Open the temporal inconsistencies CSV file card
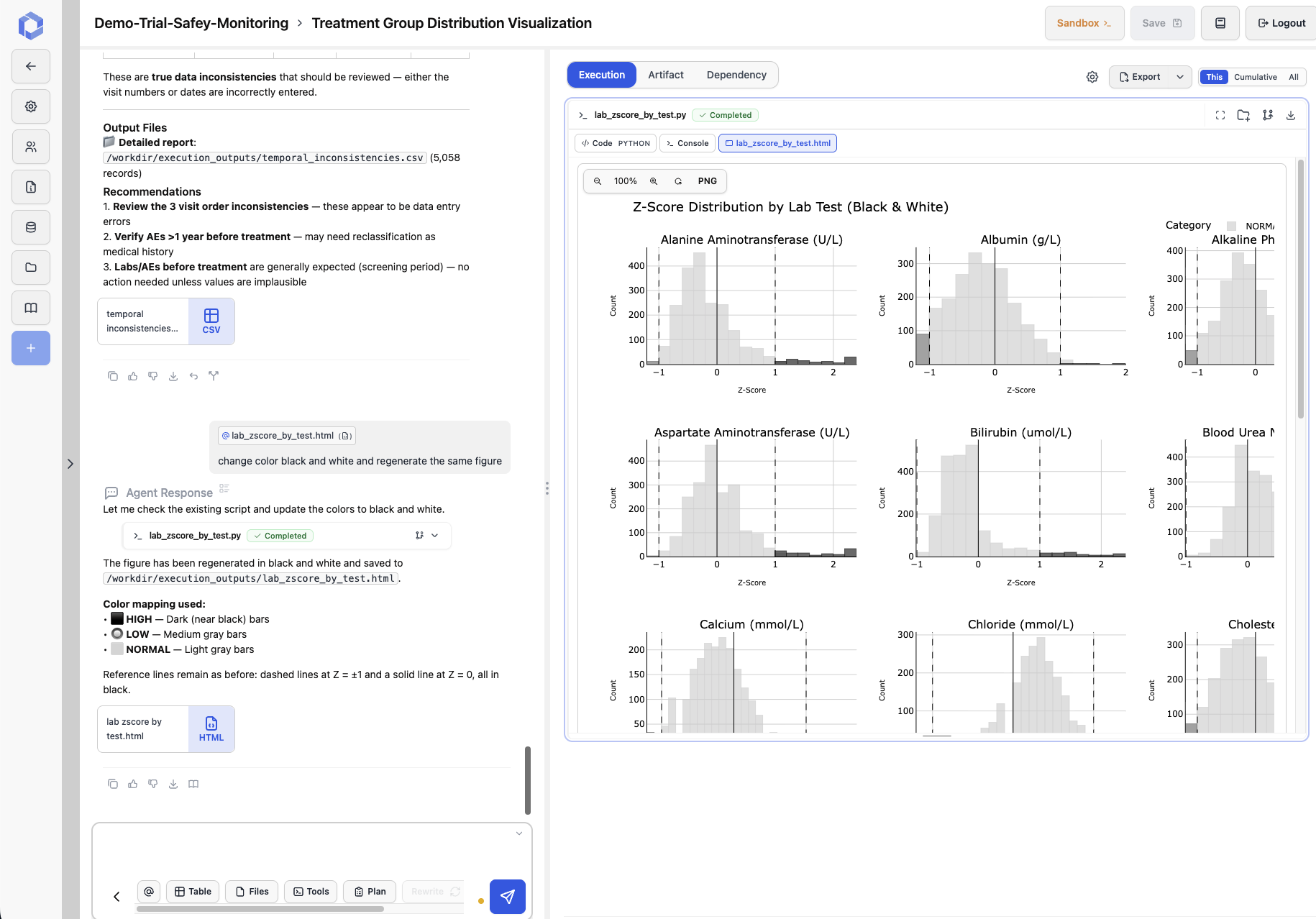The height and width of the screenshot is (919, 1316). pos(166,321)
